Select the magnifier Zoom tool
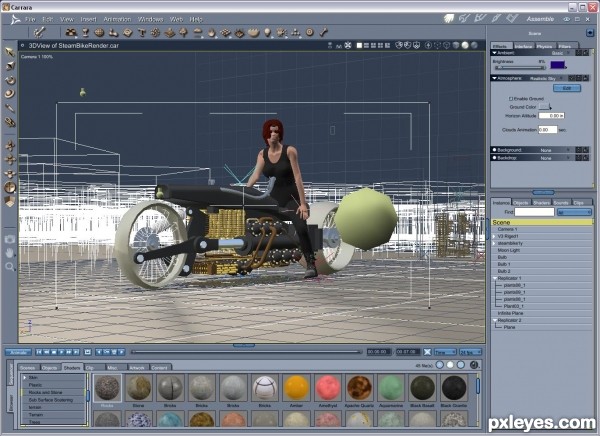The width and height of the screenshot is (600, 436). (x=10, y=266)
